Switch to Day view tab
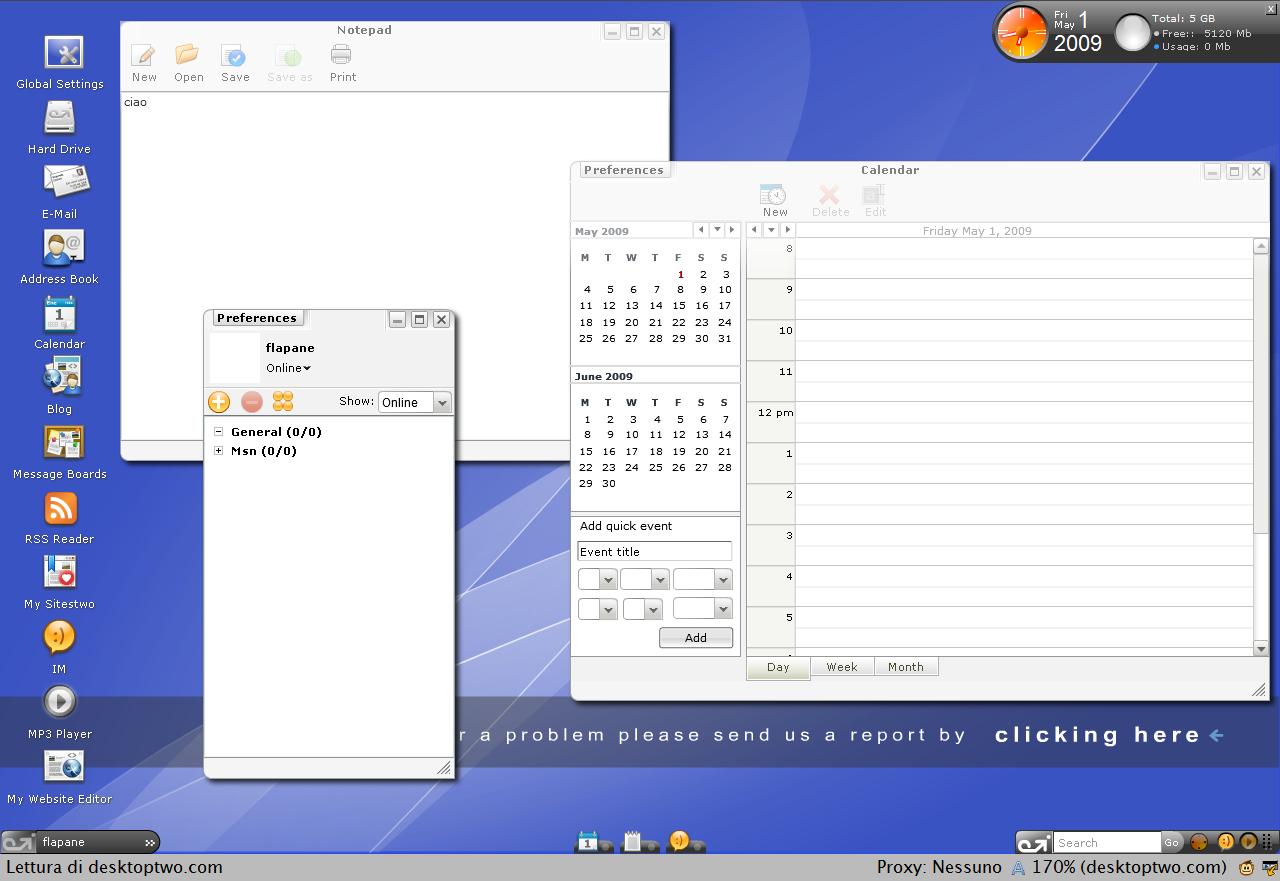 click(778, 667)
